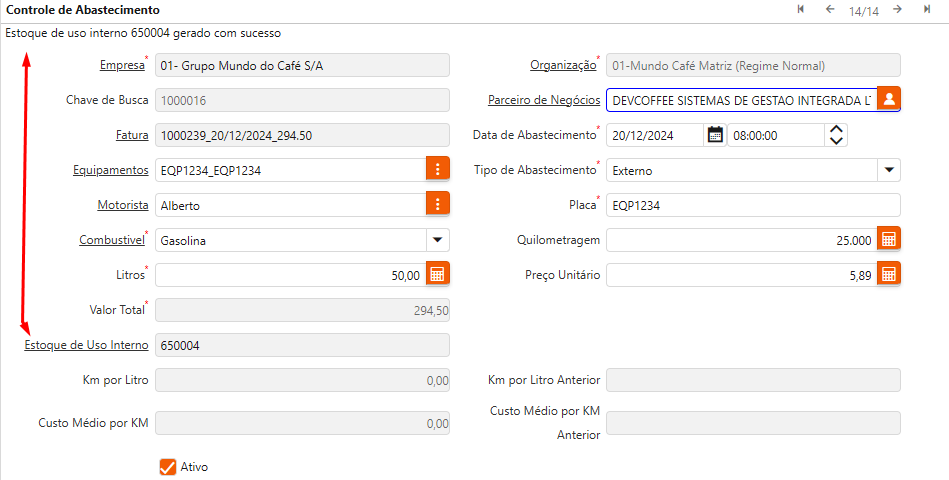Click the Empresa label link
Viewport: 949px width, 480px height.
[x=121, y=66]
